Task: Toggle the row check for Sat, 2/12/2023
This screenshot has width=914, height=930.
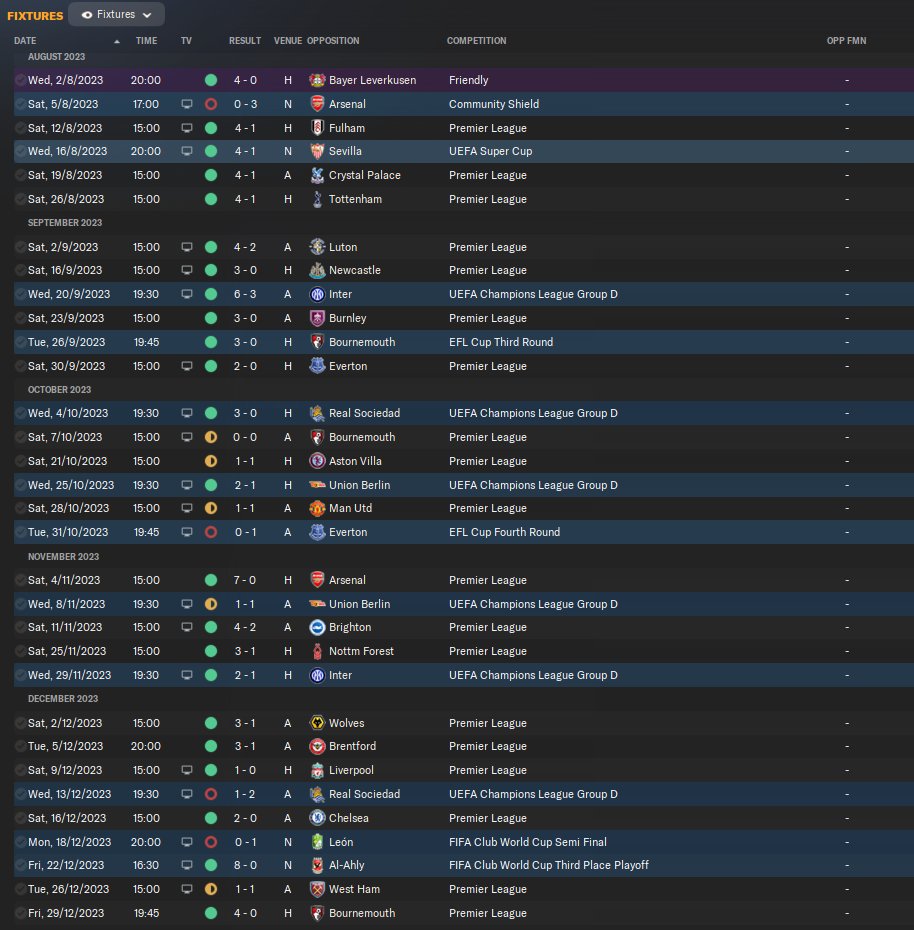Action: click(x=20, y=723)
